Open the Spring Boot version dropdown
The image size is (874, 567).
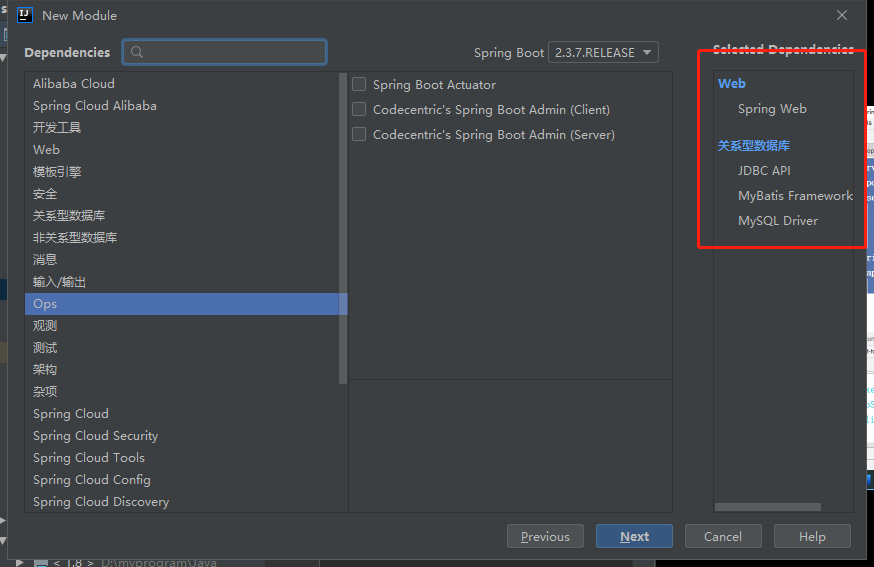tap(603, 52)
